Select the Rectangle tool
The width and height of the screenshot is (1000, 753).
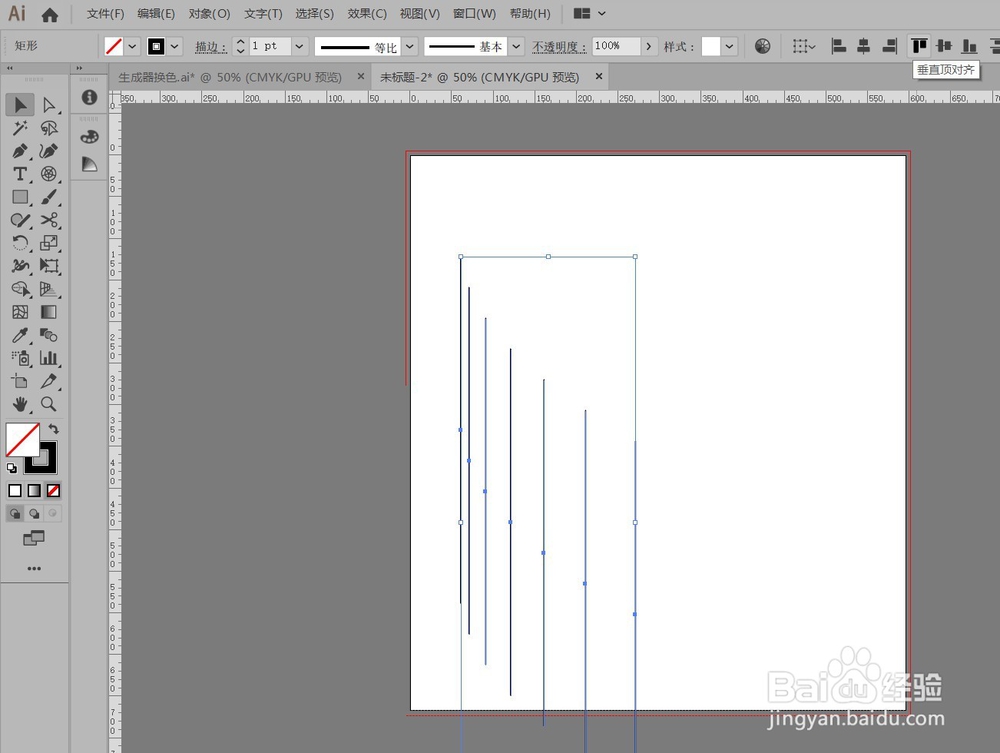click(20, 197)
